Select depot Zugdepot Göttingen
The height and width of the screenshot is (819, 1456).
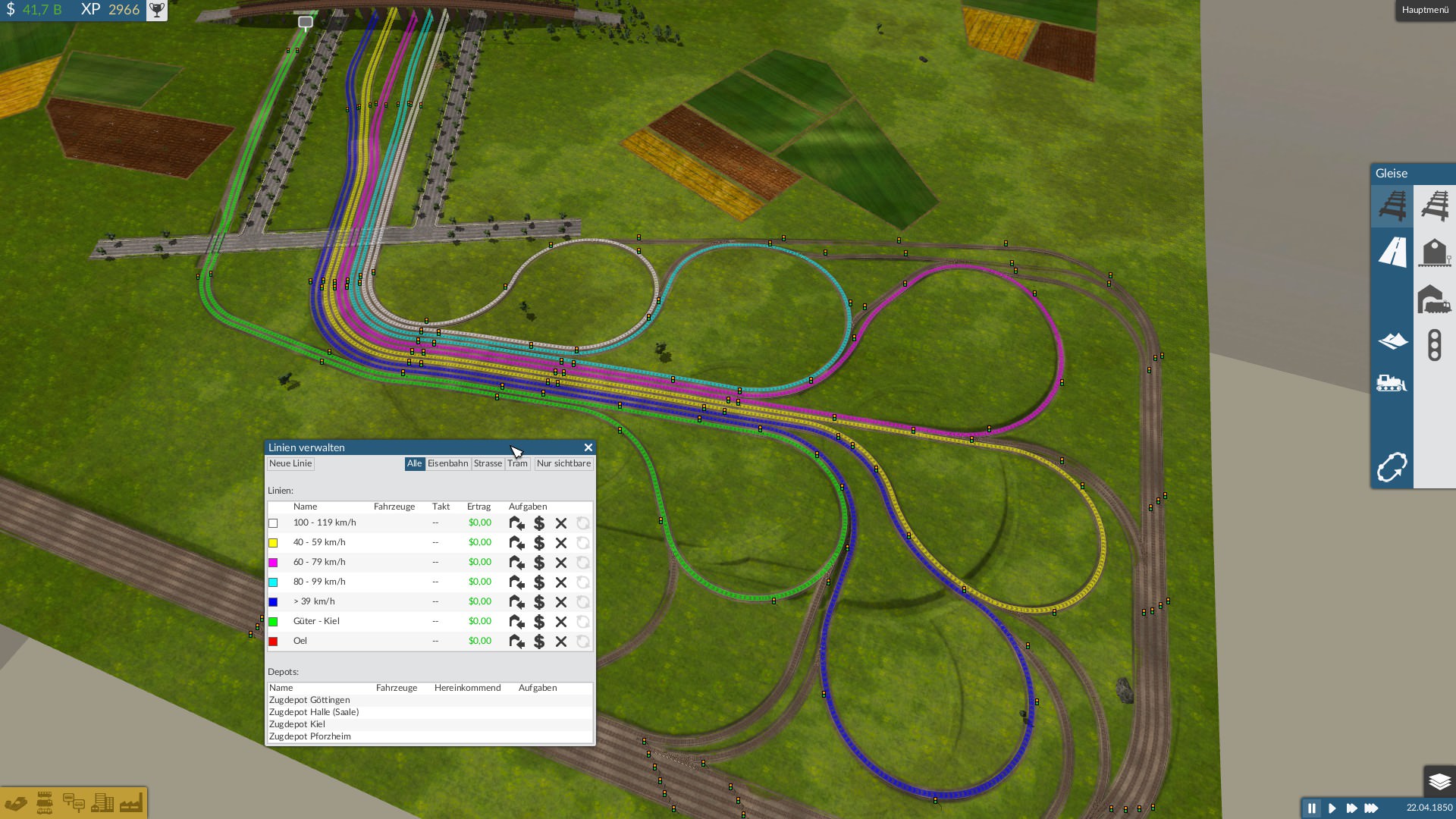click(x=309, y=700)
